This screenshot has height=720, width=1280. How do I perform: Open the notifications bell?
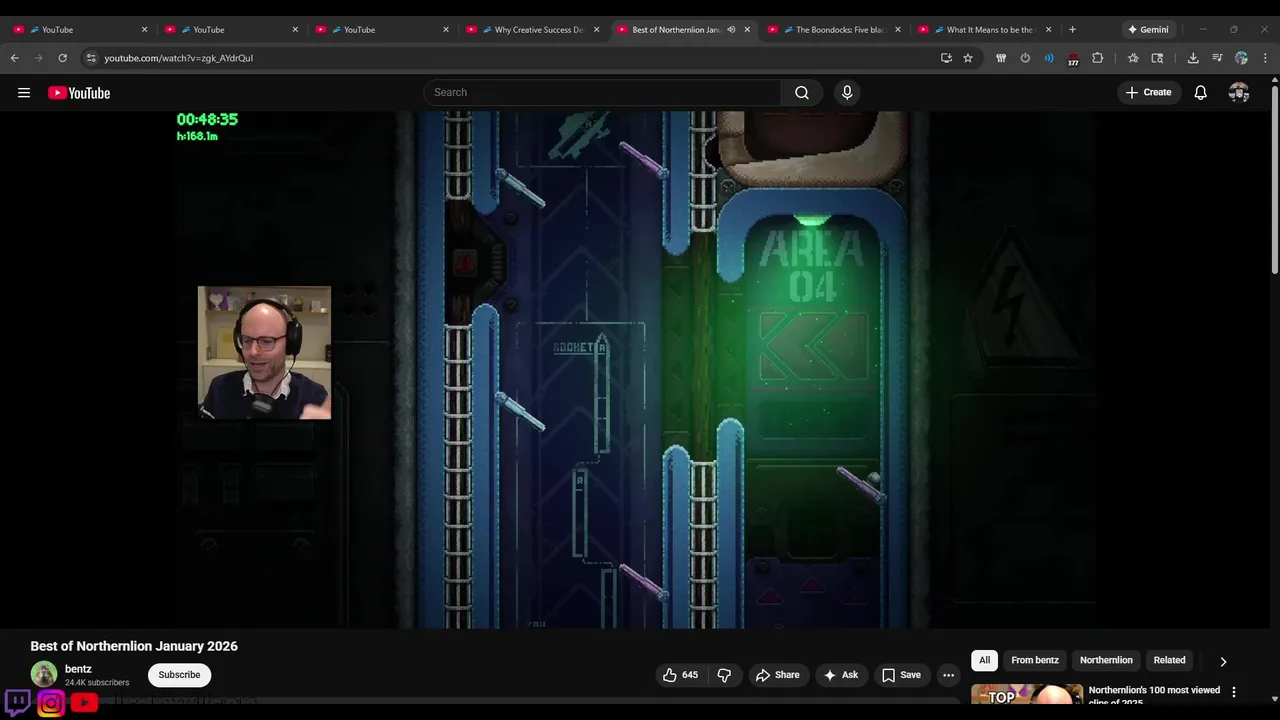1201,93
